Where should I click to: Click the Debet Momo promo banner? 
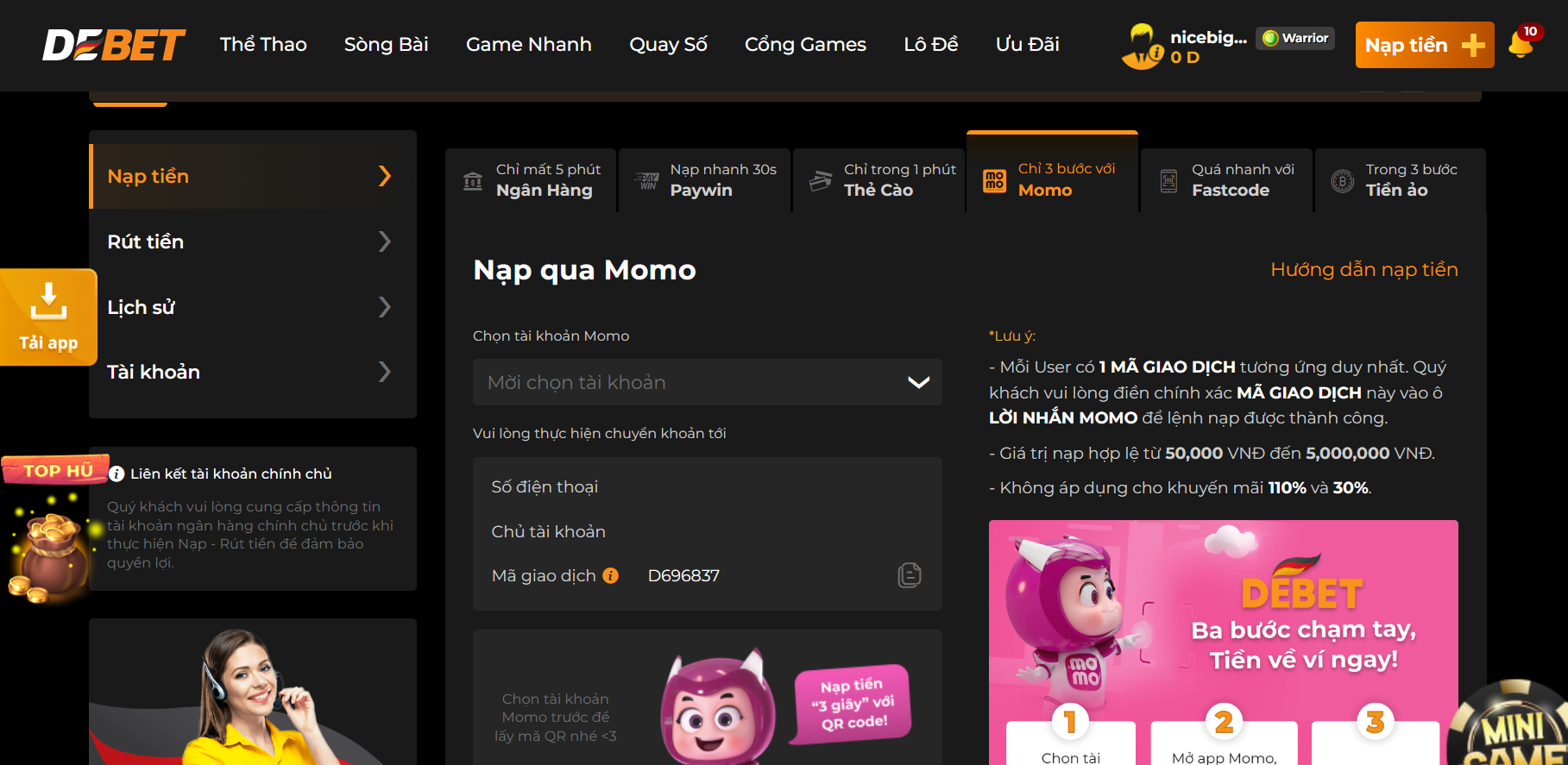(1224, 643)
